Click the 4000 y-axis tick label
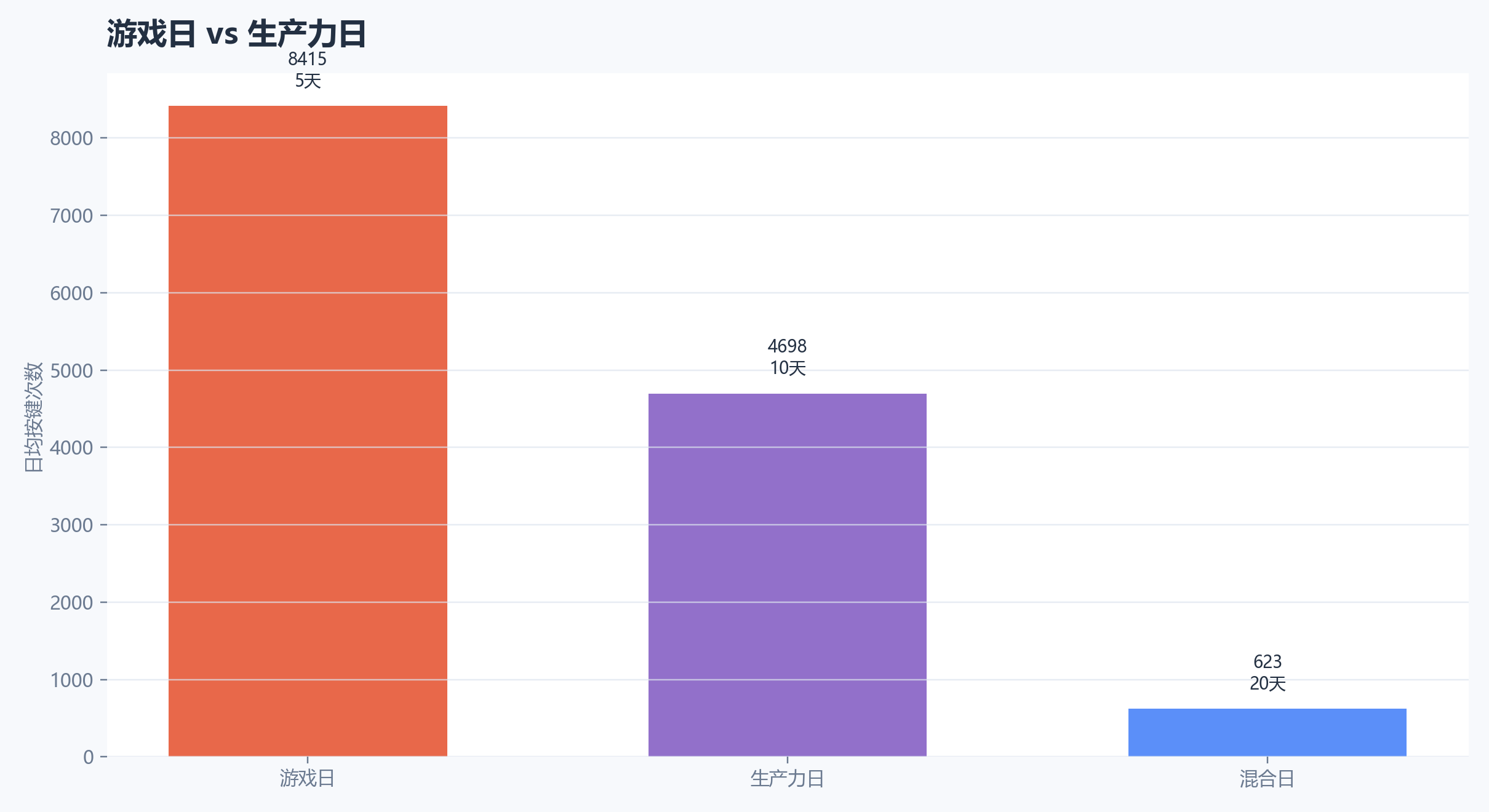This screenshot has height=812, width=1489. tap(71, 448)
